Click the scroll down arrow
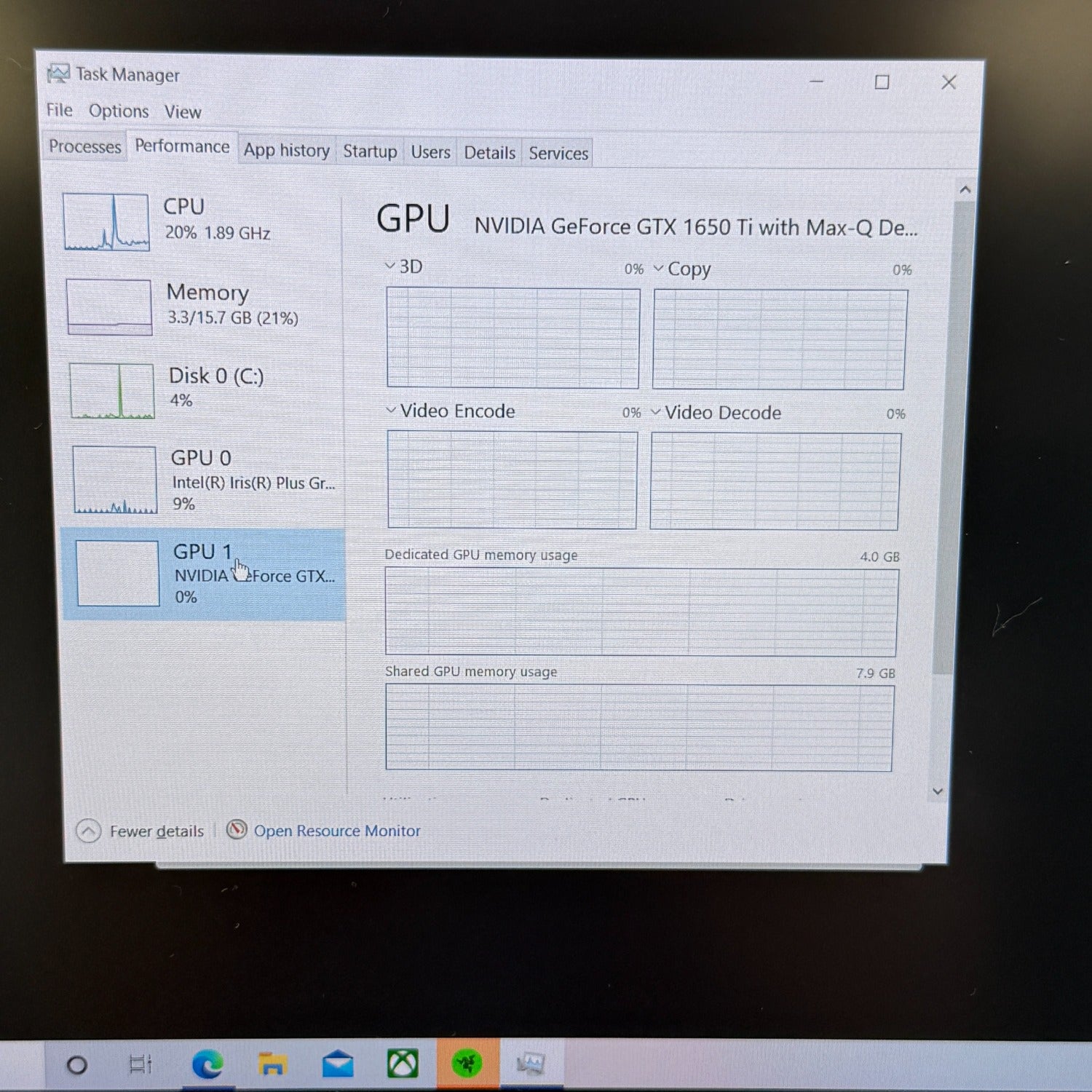This screenshot has height=1092, width=1092. (938, 791)
